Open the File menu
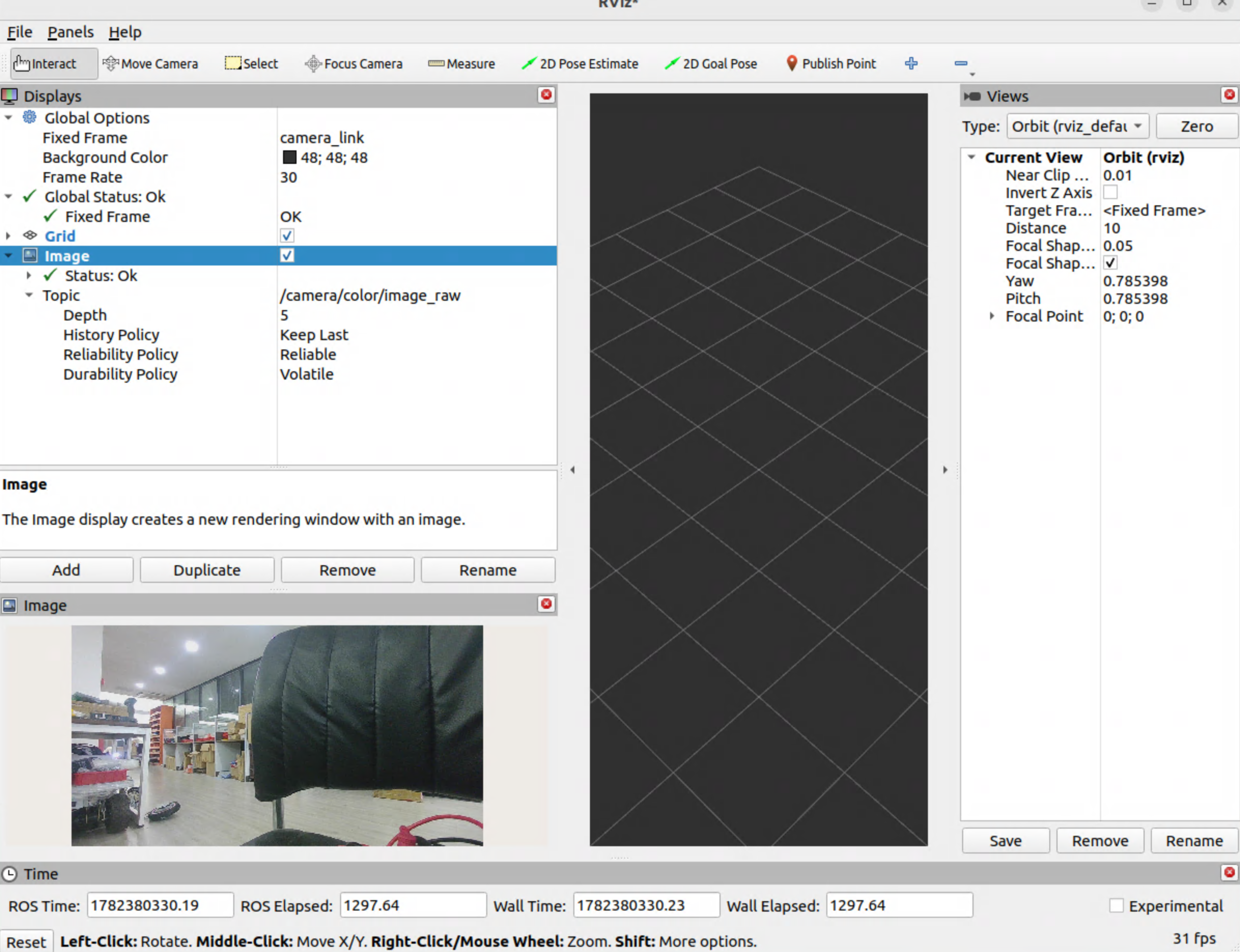1240x952 pixels. coord(19,32)
